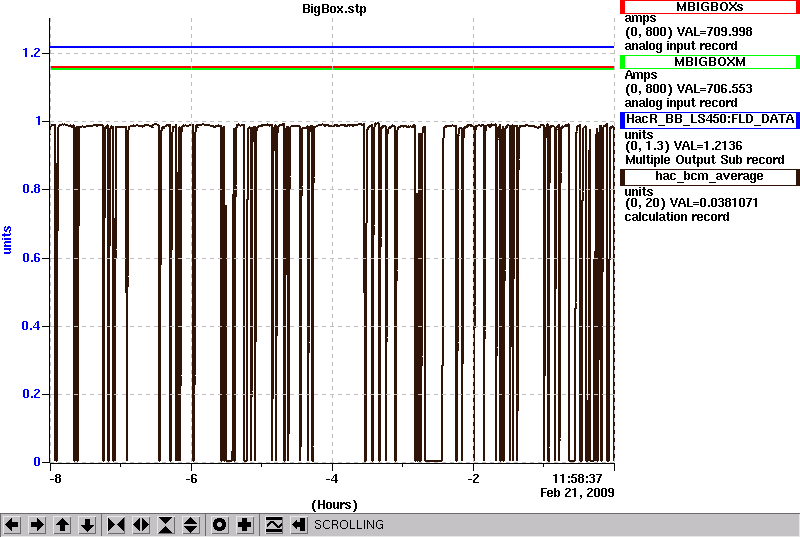
Task: Pan the plot up with the up arrow
Action: click(62, 525)
